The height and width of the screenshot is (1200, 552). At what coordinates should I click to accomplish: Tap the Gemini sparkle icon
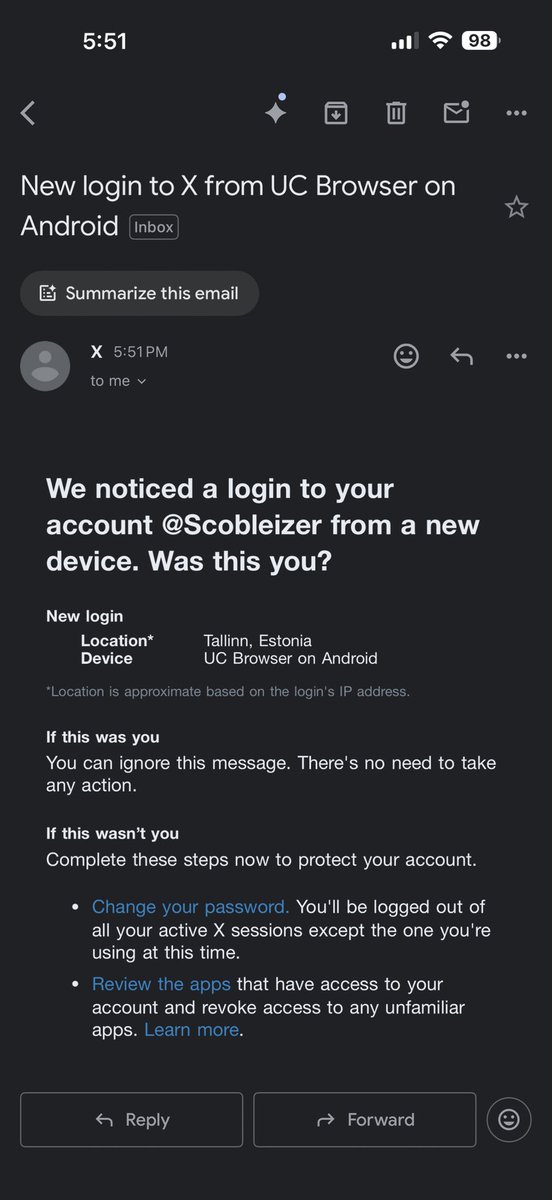click(276, 112)
